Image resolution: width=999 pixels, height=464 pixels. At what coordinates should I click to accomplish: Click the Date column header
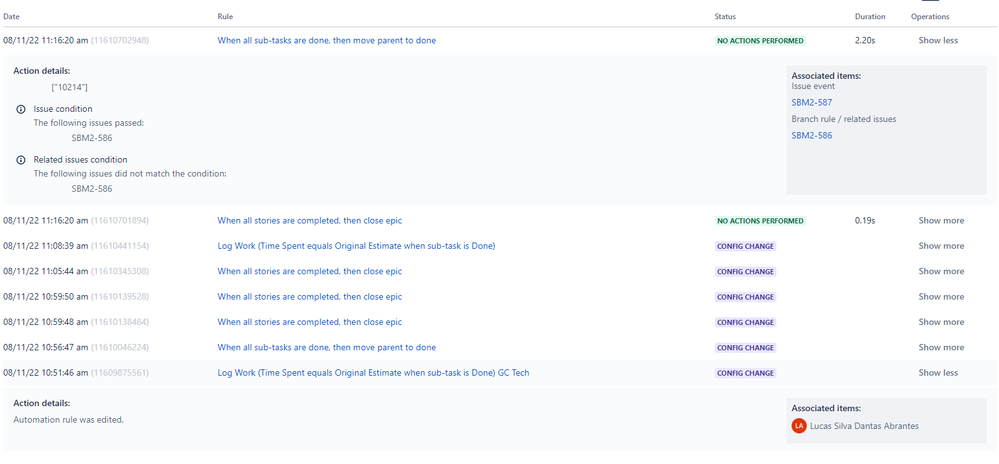pos(11,17)
